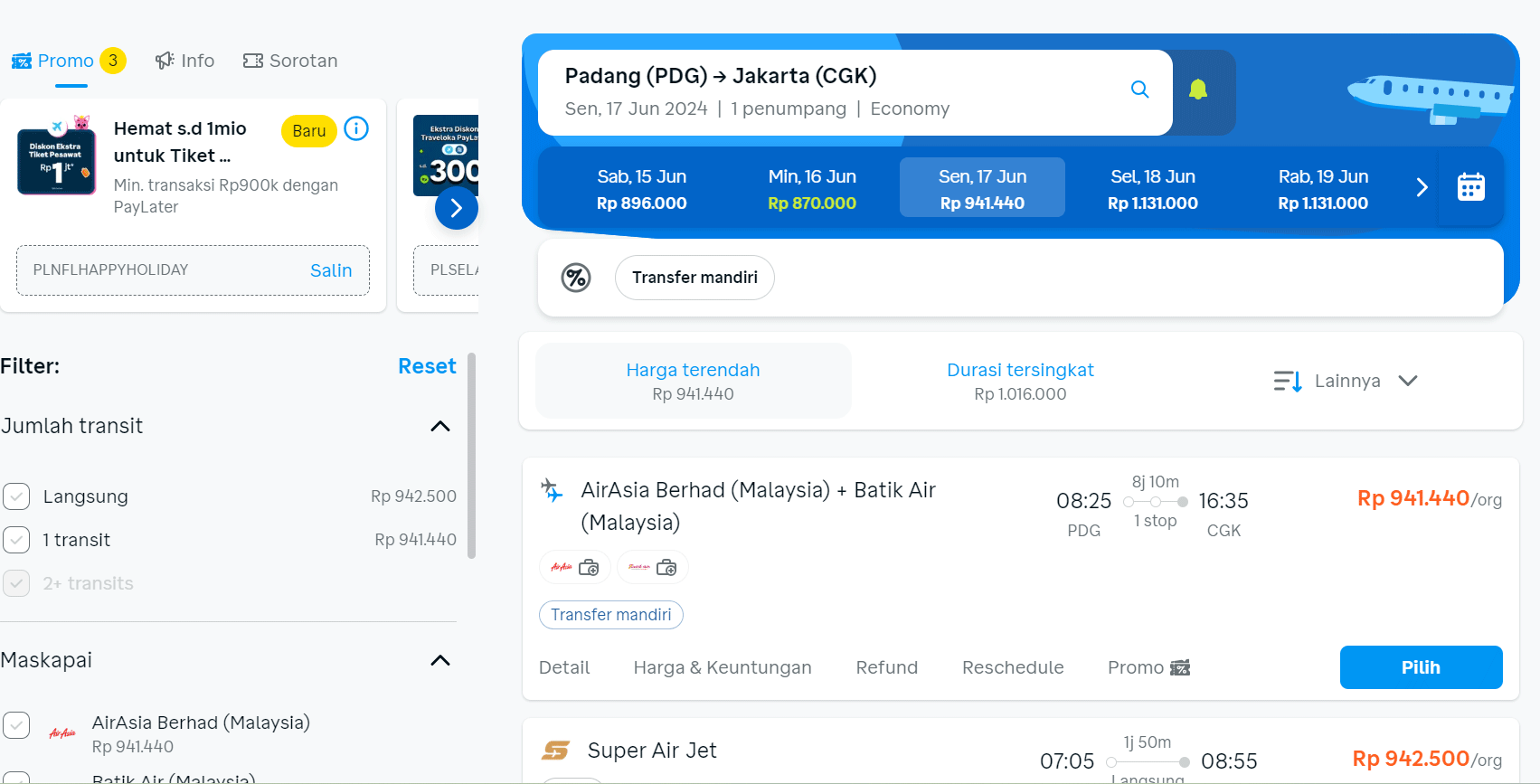Click the Super Air Jet price Rp 942.500/org
The width and height of the screenshot is (1540, 784).
click(1427, 759)
